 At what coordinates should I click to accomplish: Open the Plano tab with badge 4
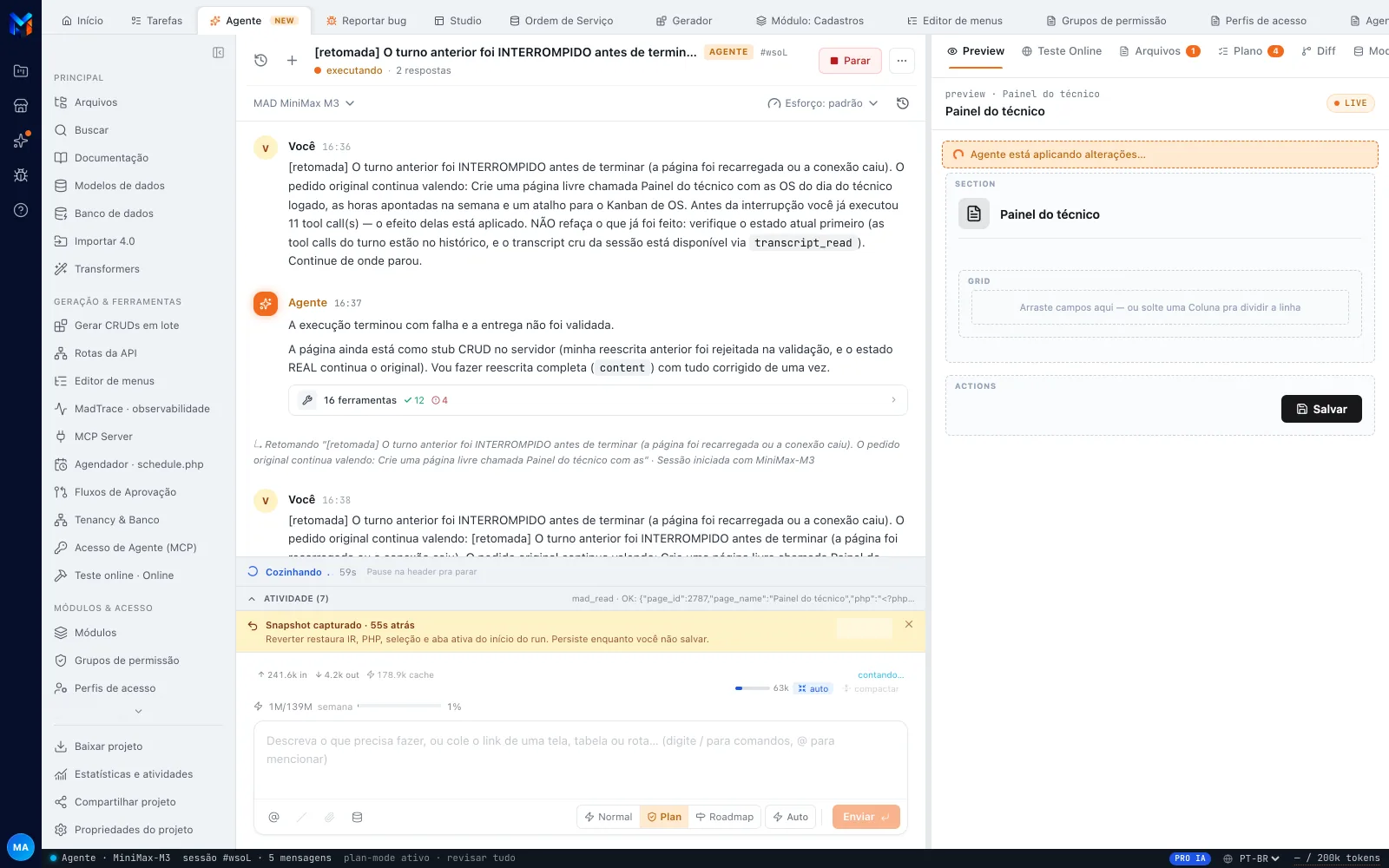(1250, 51)
